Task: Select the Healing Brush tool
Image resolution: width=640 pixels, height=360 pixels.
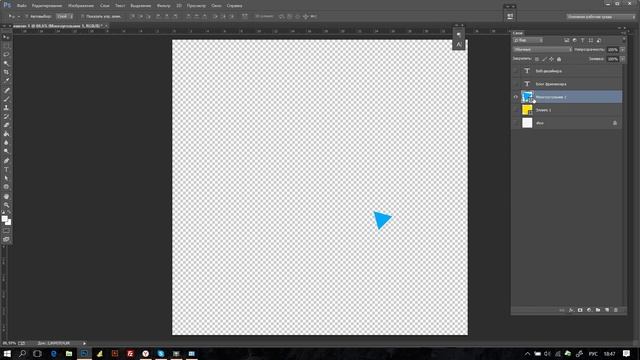Action: [6, 90]
